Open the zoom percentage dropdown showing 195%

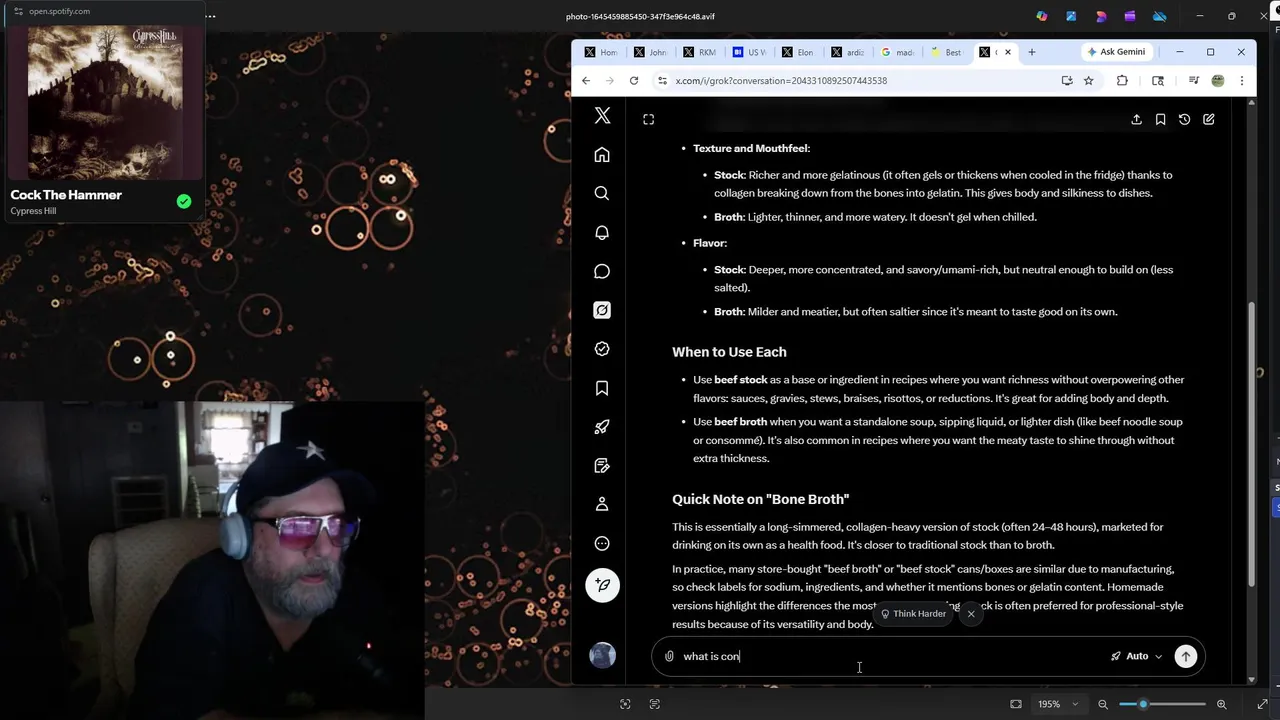tap(1058, 704)
